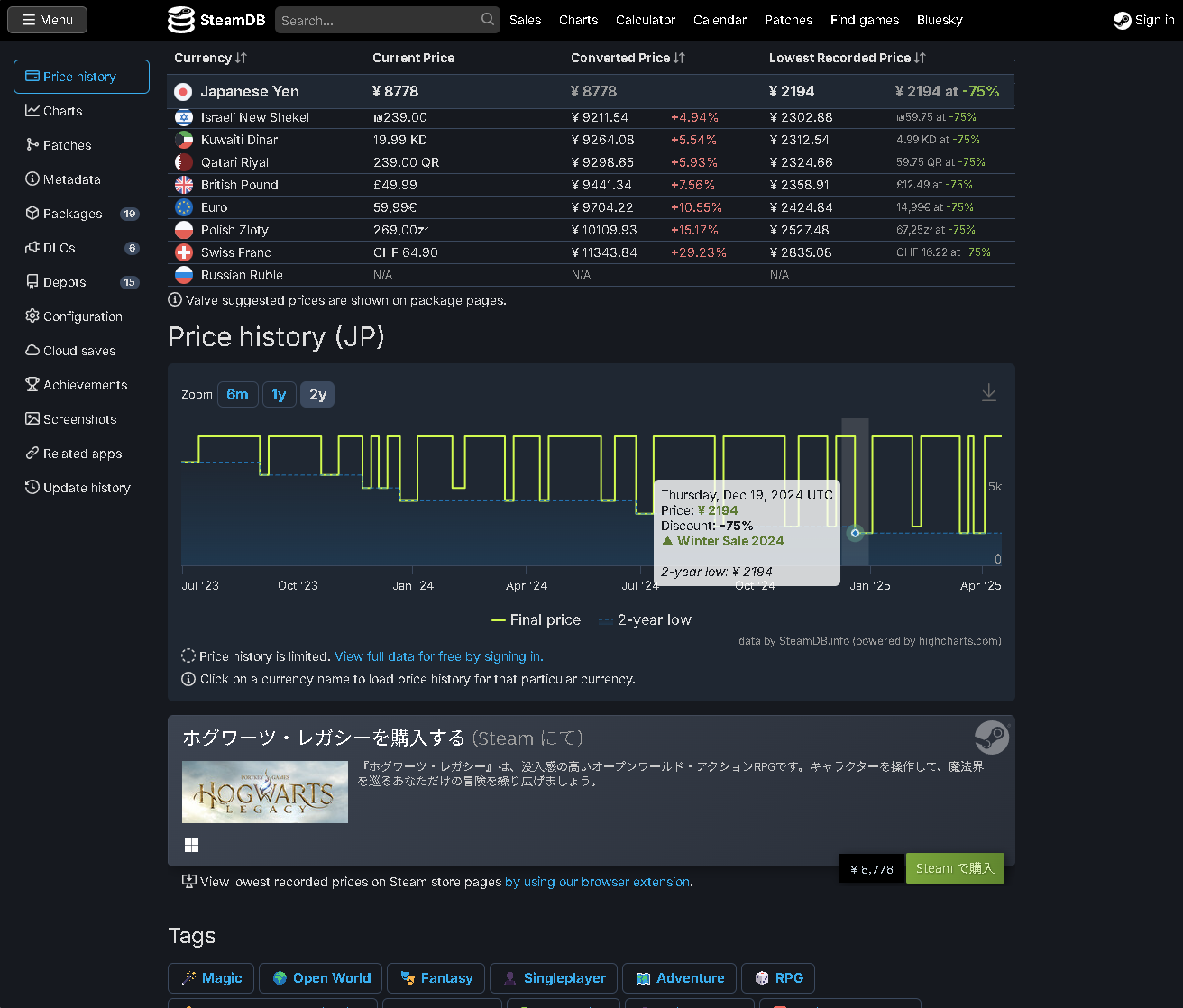
Task: Click the Steam で購入 purchase button
Action: [954, 868]
